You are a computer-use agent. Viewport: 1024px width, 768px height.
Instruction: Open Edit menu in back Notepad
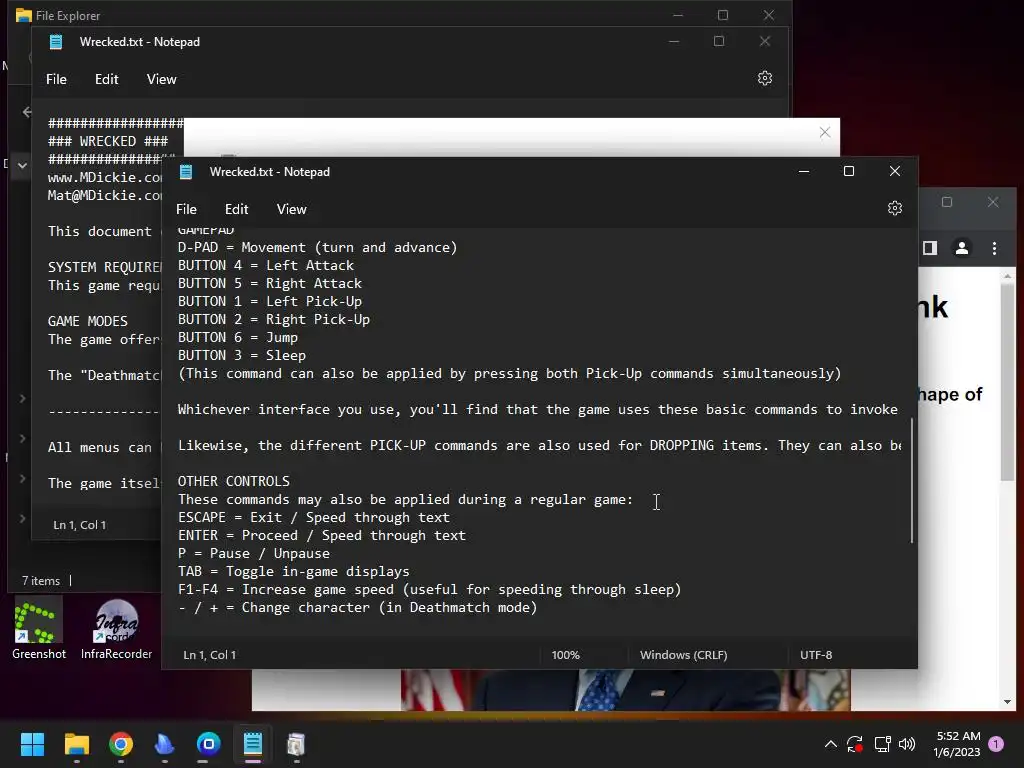point(106,79)
